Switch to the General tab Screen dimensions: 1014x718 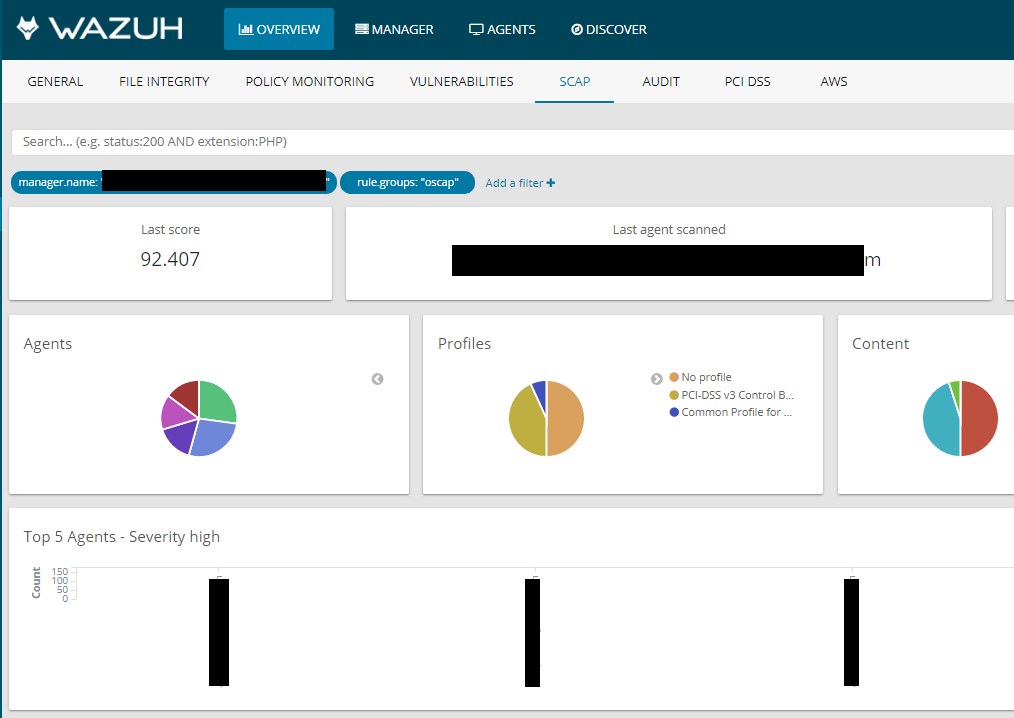(55, 81)
